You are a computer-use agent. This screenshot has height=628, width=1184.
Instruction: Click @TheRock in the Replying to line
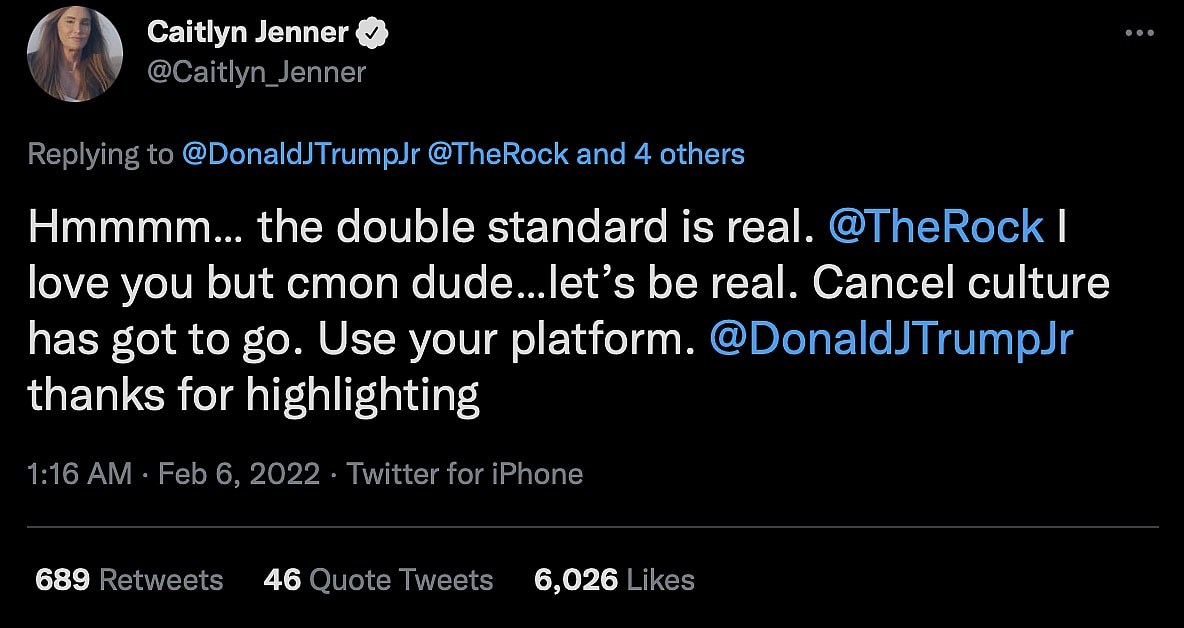tap(497, 154)
